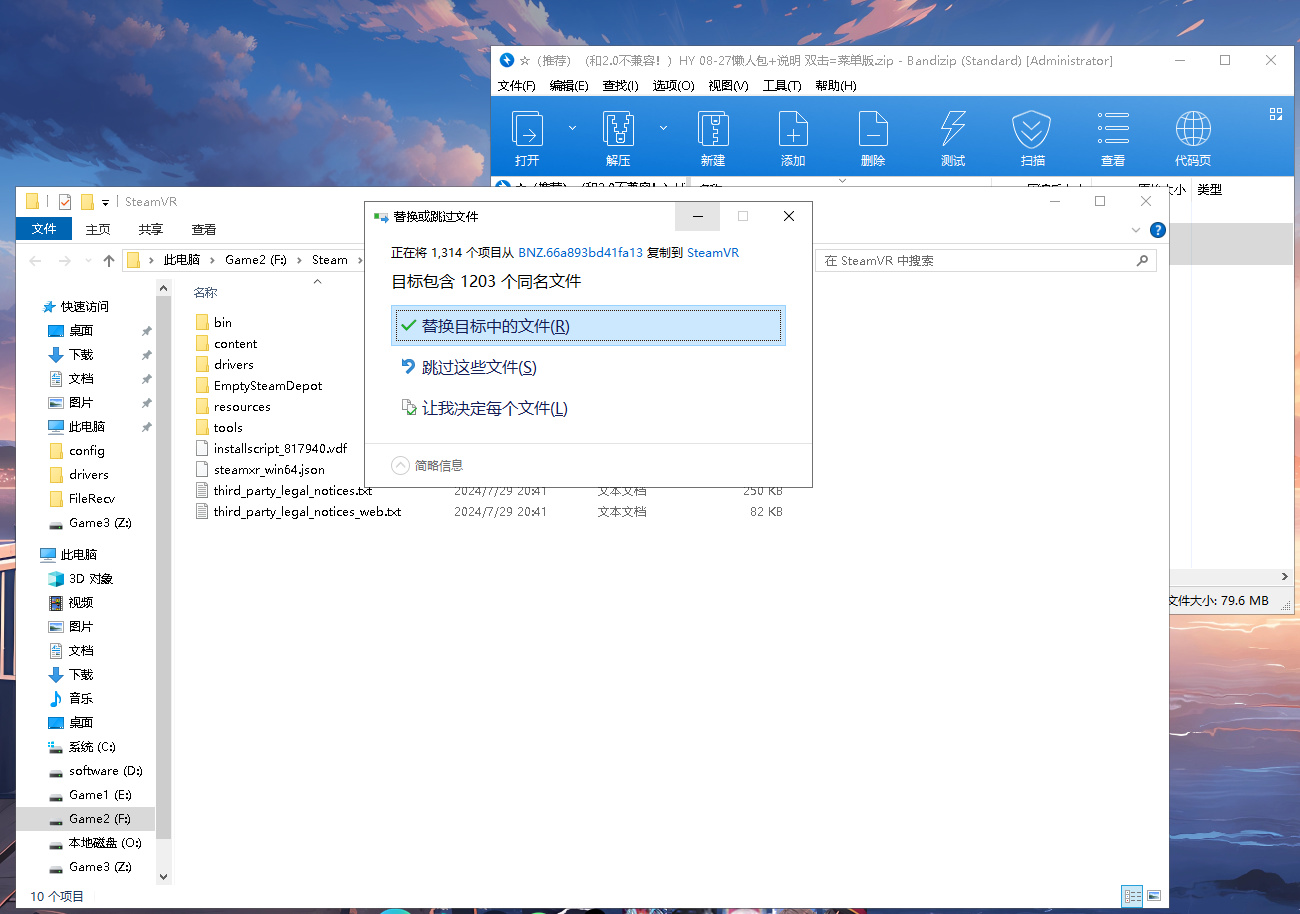Screen dimensions: 1300x914
Task: Select the file third_party_legal_notices_web.txt
Action: (x=307, y=511)
